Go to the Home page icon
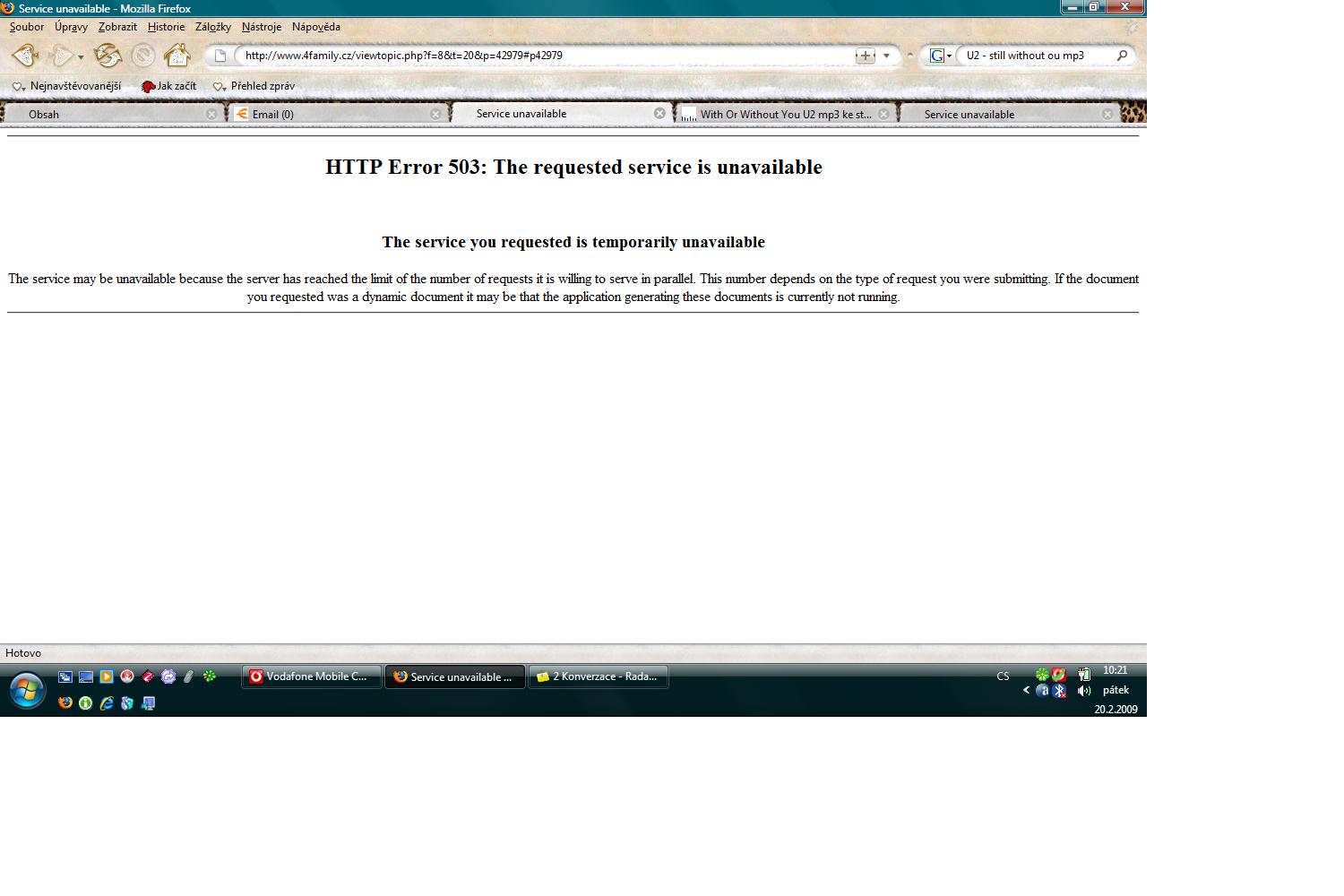 (x=177, y=56)
